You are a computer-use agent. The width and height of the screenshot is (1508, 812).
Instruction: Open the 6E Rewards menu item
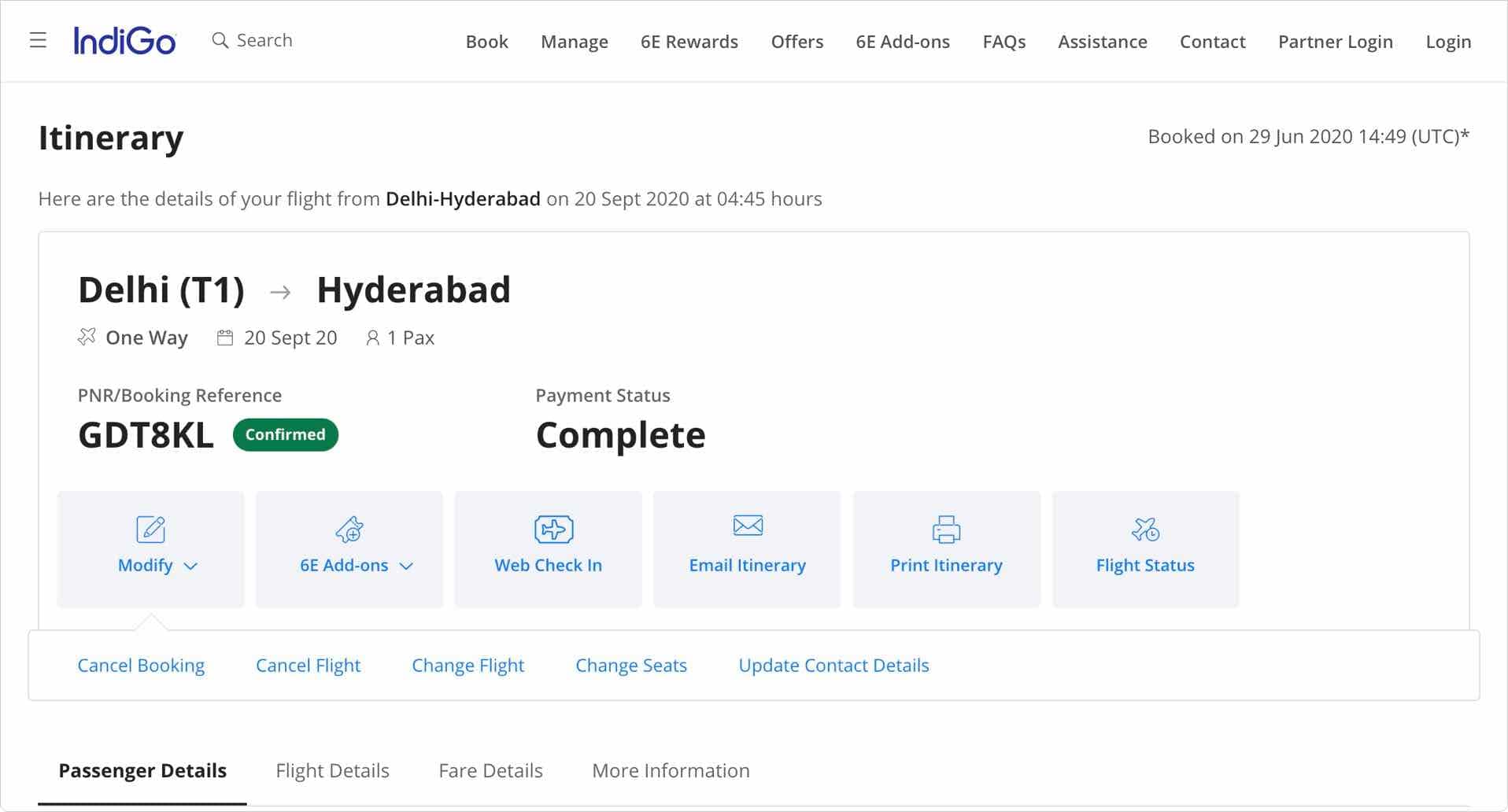[689, 42]
